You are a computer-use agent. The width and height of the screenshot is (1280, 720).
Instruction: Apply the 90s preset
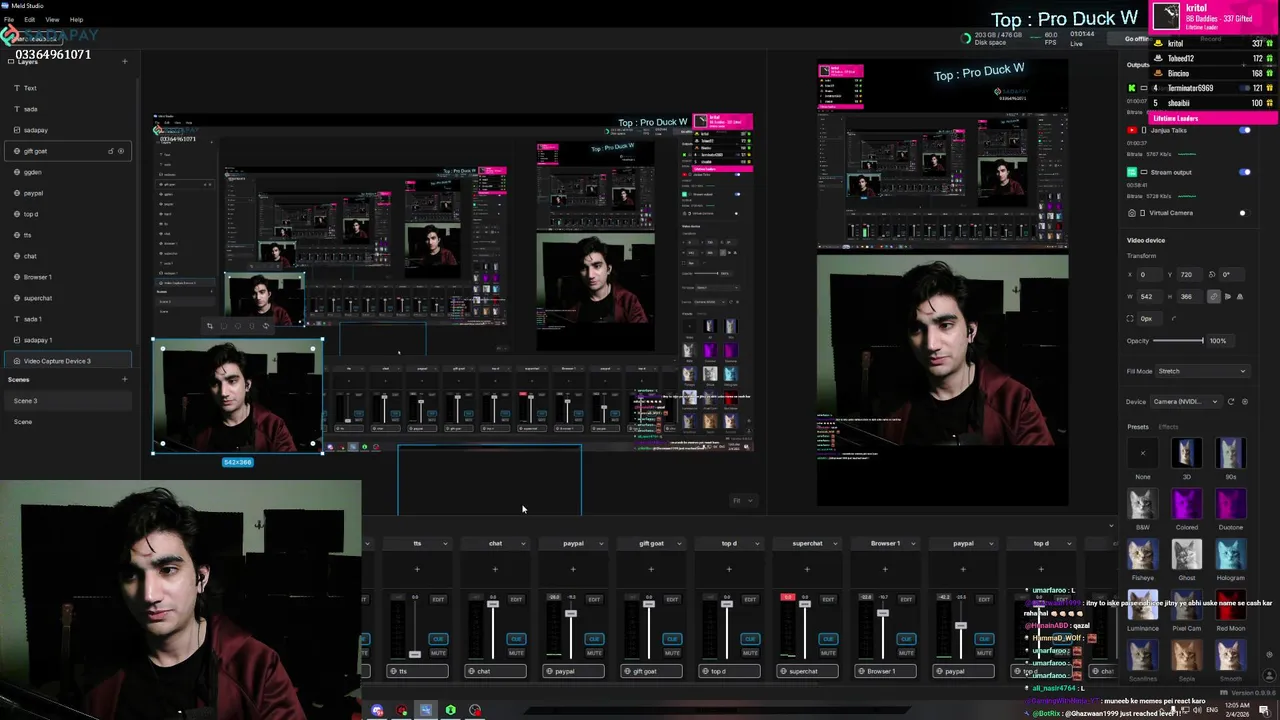(x=1231, y=453)
